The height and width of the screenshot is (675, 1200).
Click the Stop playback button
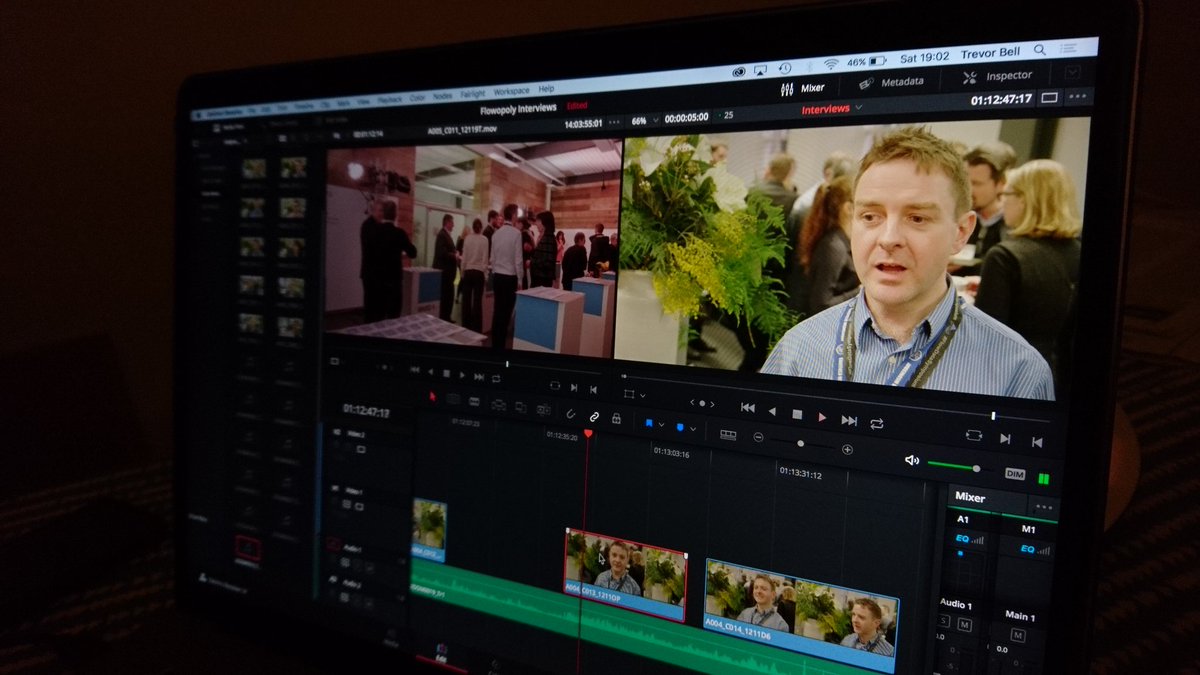coord(797,414)
